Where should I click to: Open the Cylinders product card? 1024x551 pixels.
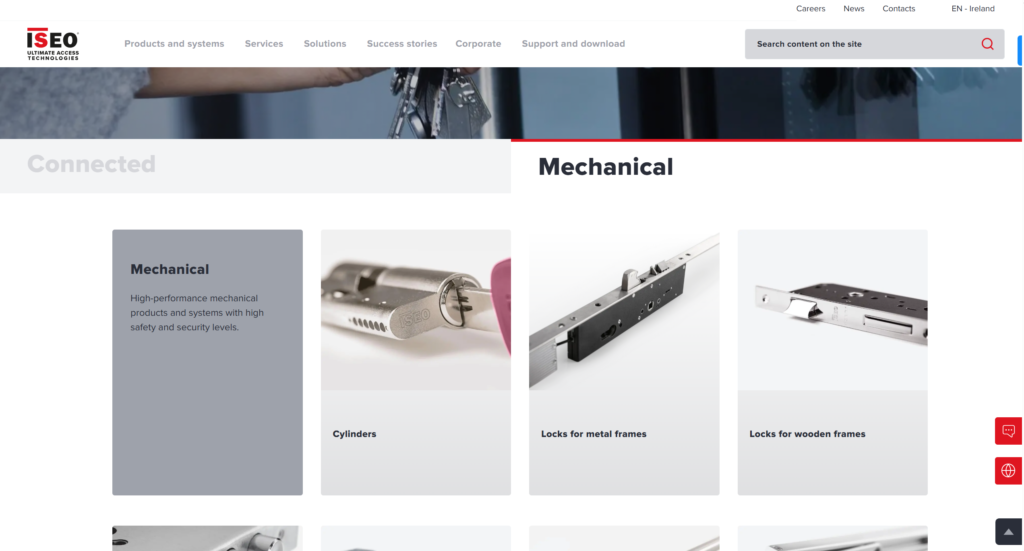click(416, 362)
